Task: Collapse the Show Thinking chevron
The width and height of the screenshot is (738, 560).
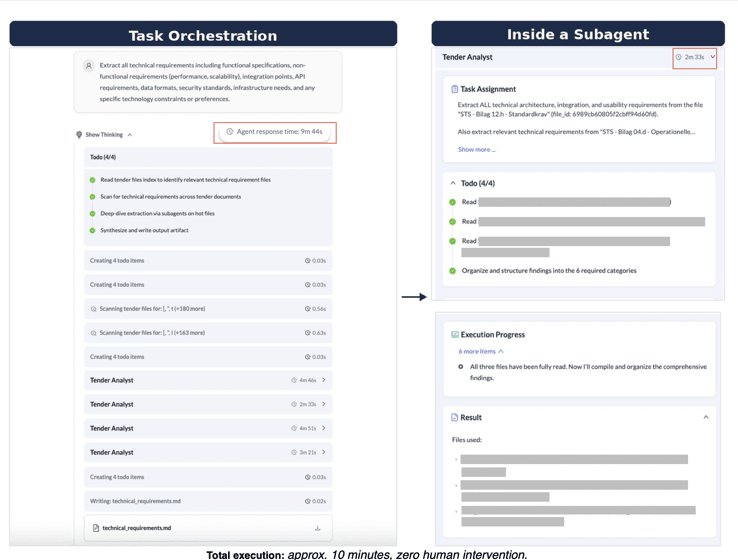Action: pyautogui.click(x=130, y=135)
